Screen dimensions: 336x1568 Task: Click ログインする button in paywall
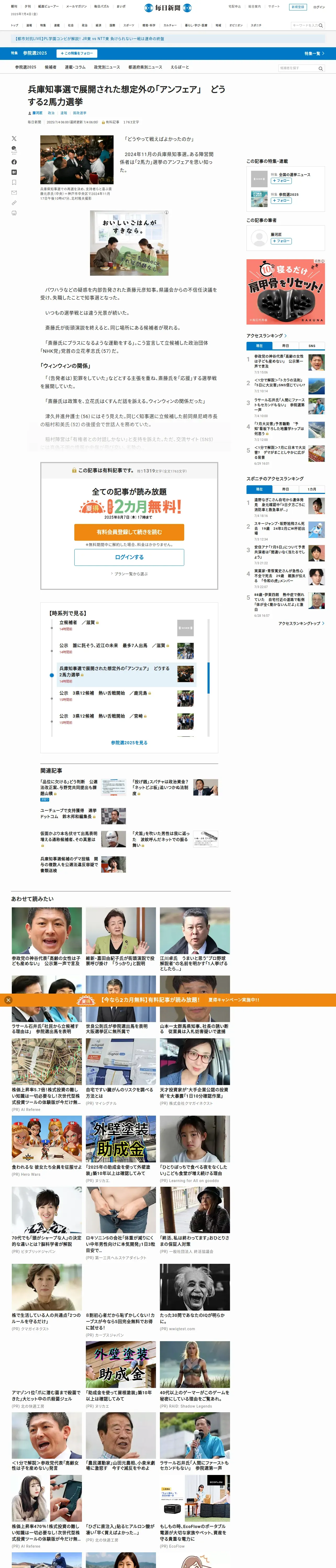pos(129,558)
